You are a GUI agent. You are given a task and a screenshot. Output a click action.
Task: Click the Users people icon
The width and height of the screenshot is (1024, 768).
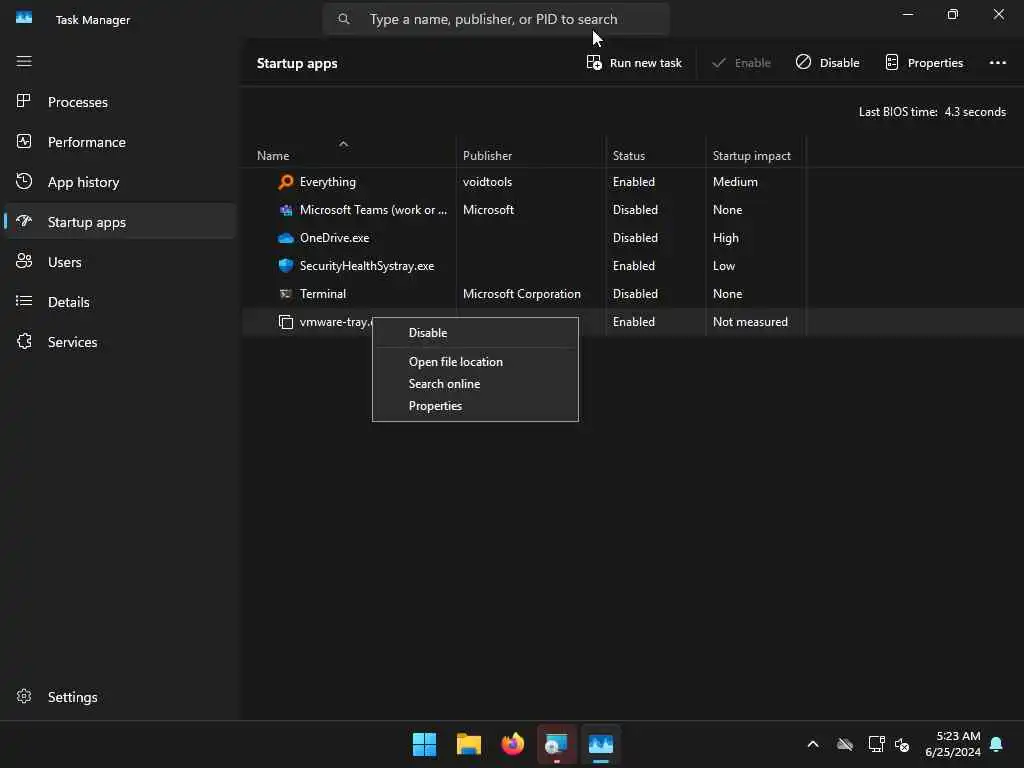(24, 261)
